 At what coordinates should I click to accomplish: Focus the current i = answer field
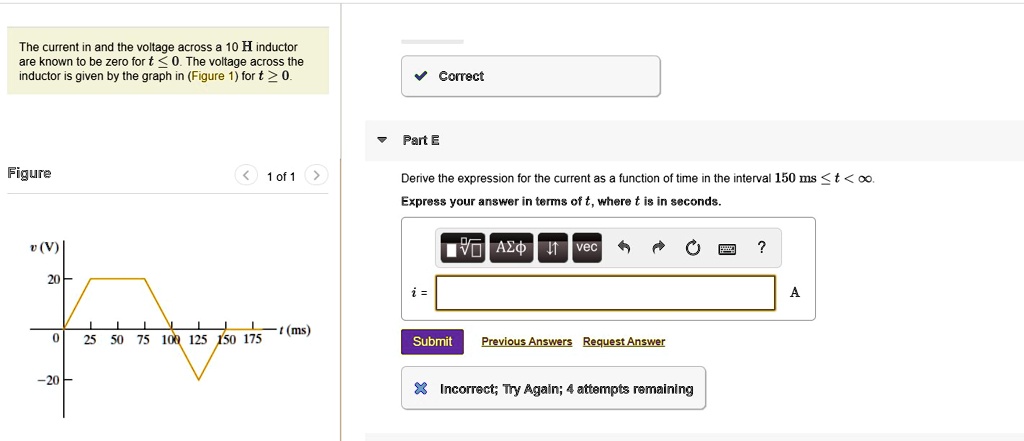point(605,293)
